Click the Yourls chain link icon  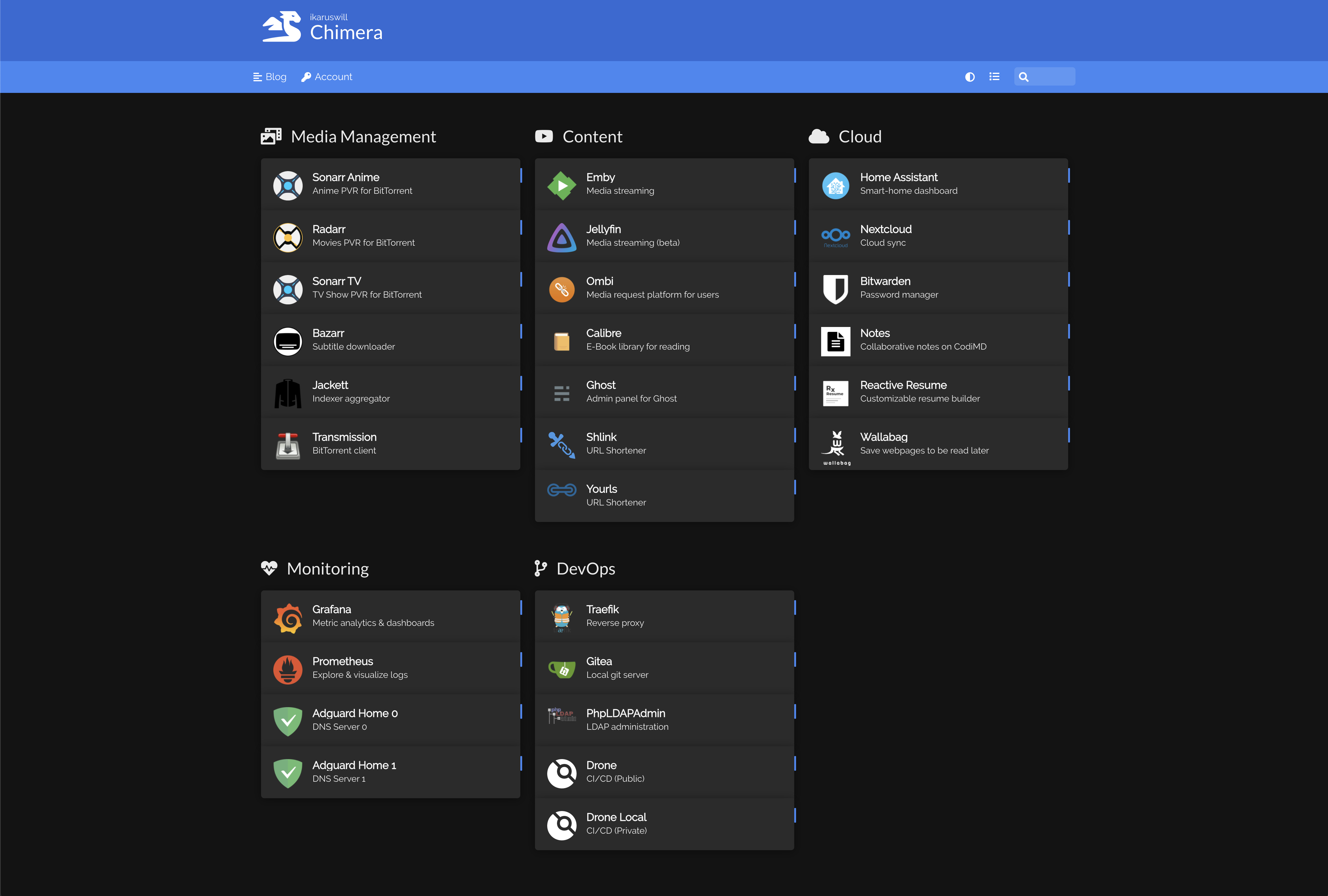tap(562, 489)
